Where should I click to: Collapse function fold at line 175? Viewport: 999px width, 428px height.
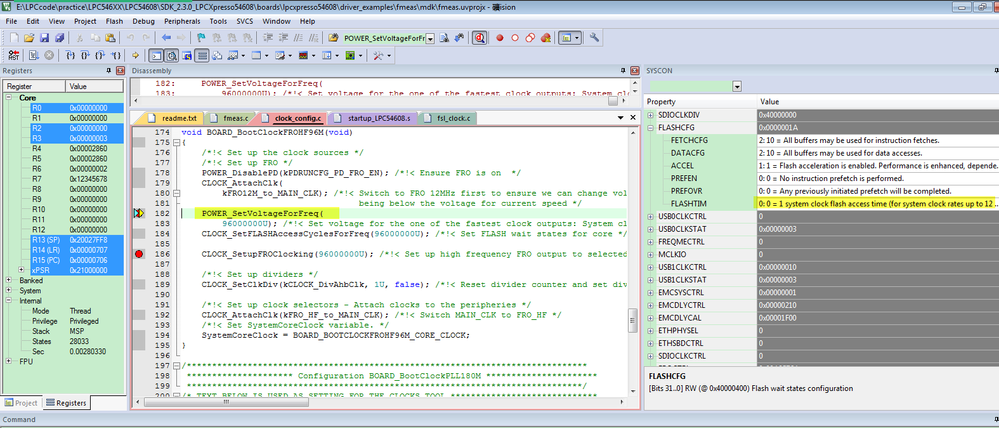point(176,143)
